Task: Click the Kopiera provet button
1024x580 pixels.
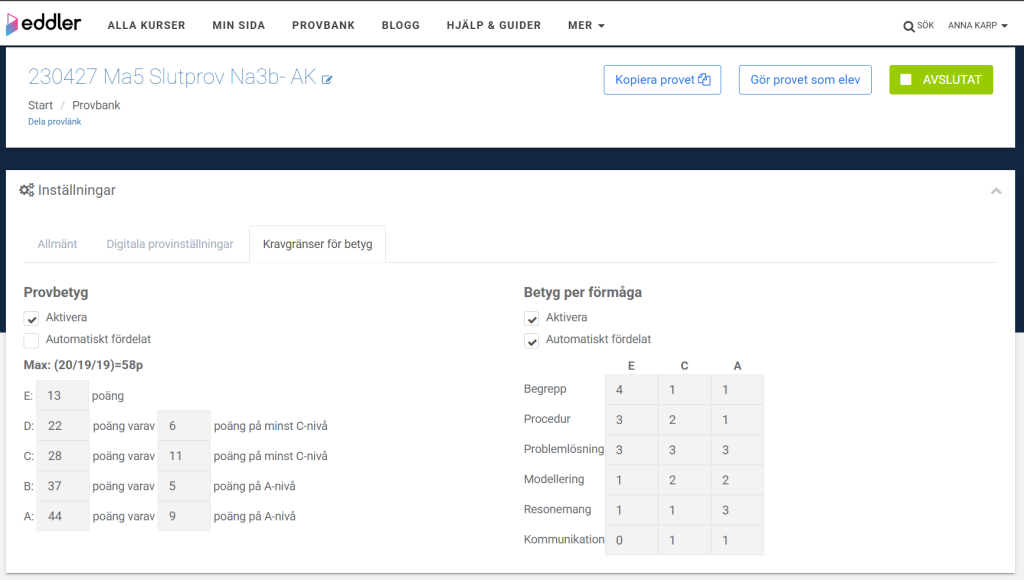Action: [662, 80]
